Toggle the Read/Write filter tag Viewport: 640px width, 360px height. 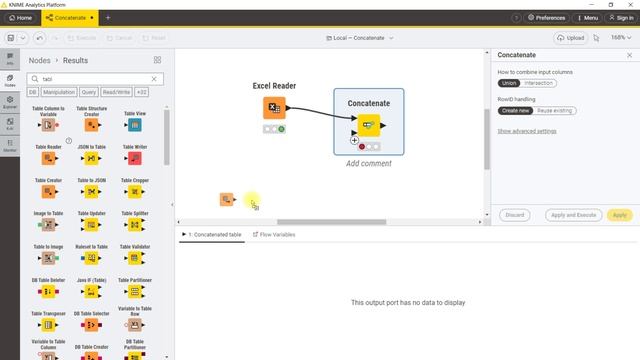pos(116,92)
